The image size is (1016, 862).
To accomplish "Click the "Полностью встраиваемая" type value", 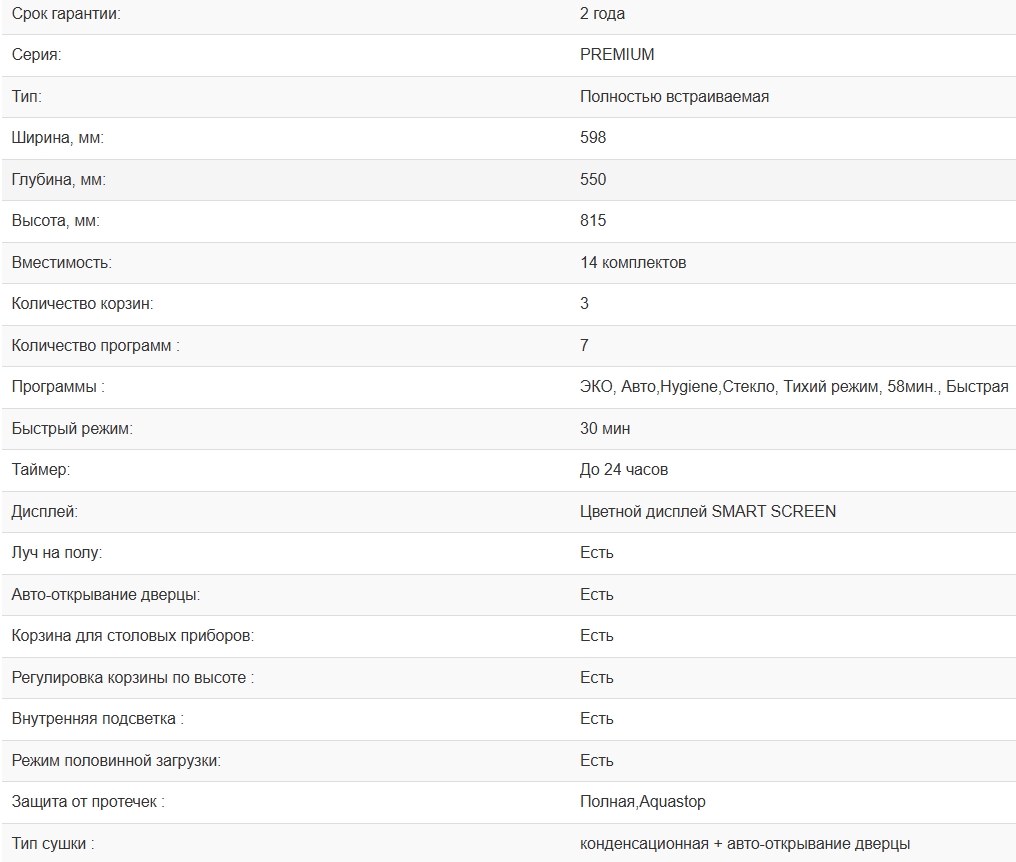I will 674,97.
